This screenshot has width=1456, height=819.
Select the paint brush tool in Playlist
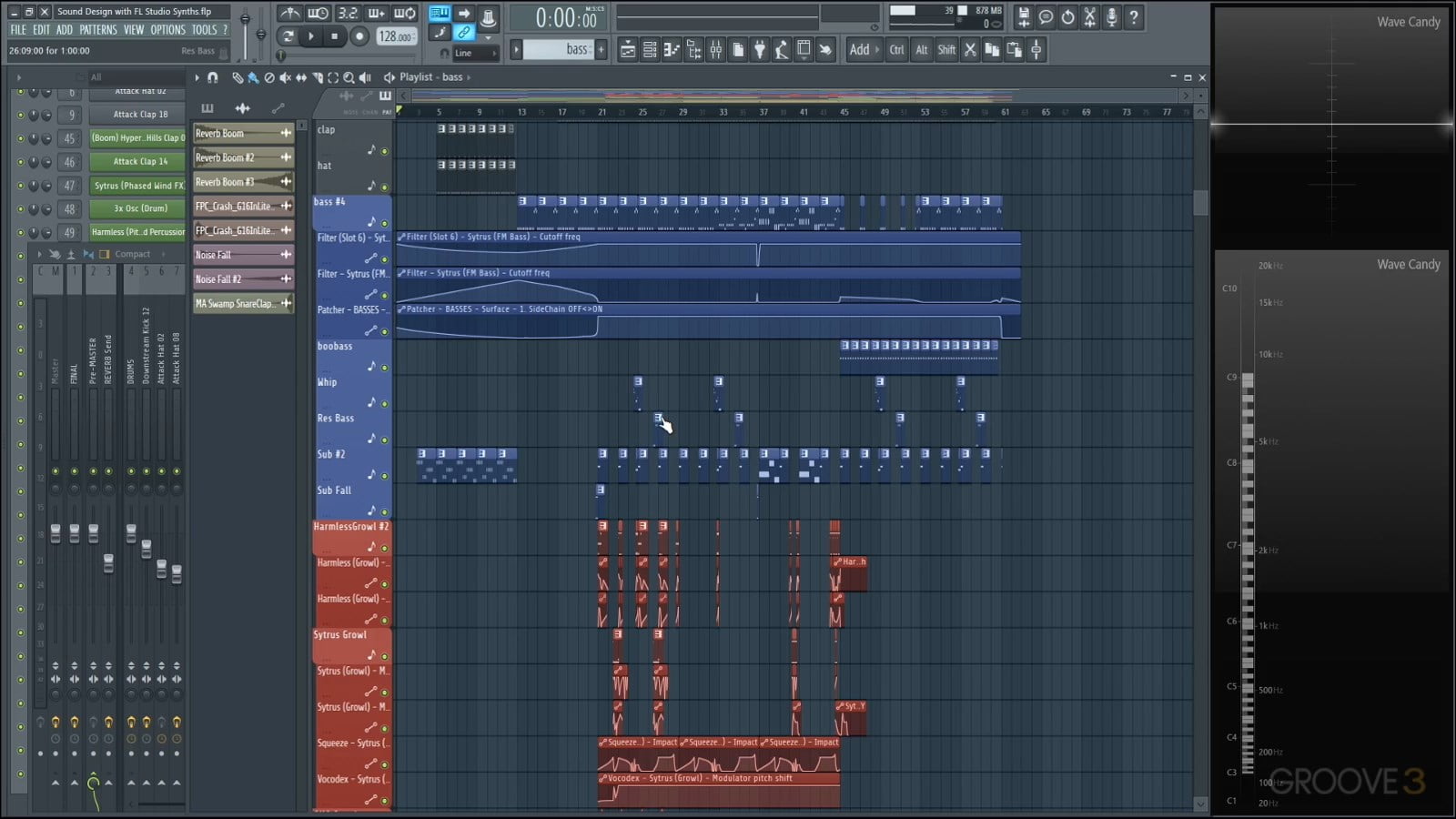coord(253,77)
